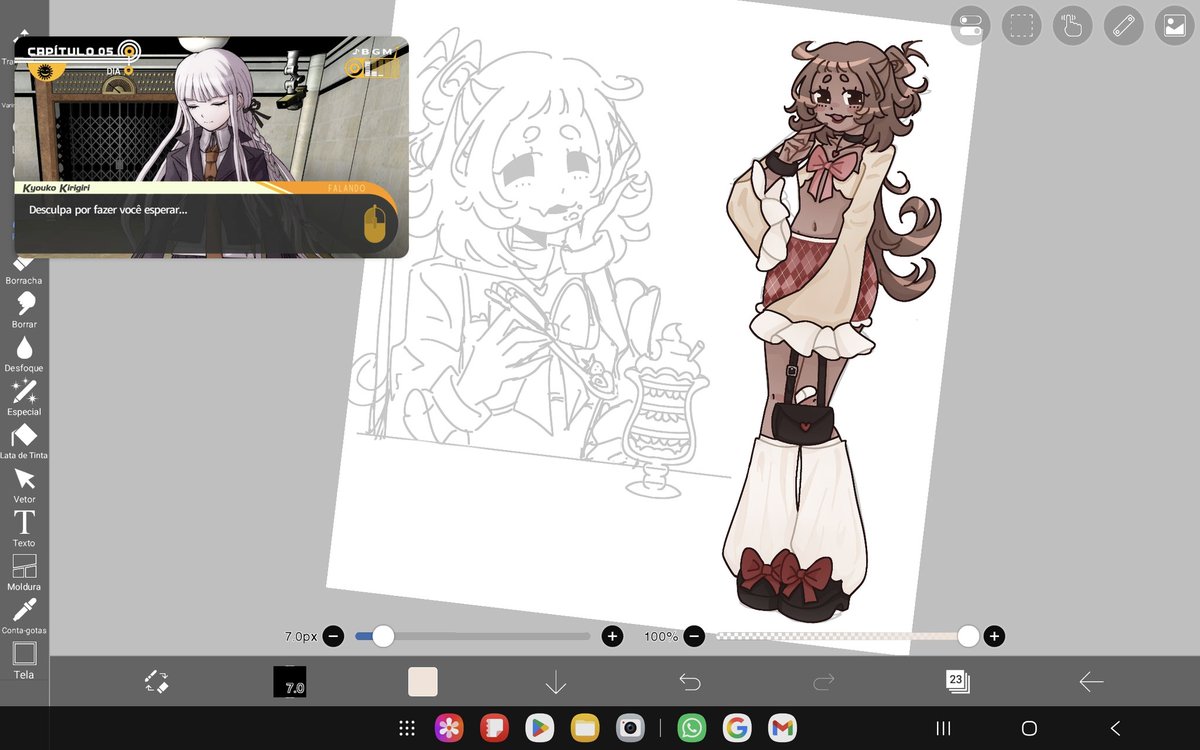Open the beige current color swatch
Viewport: 1200px width, 750px height.
pyautogui.click(x=423, y=682)
